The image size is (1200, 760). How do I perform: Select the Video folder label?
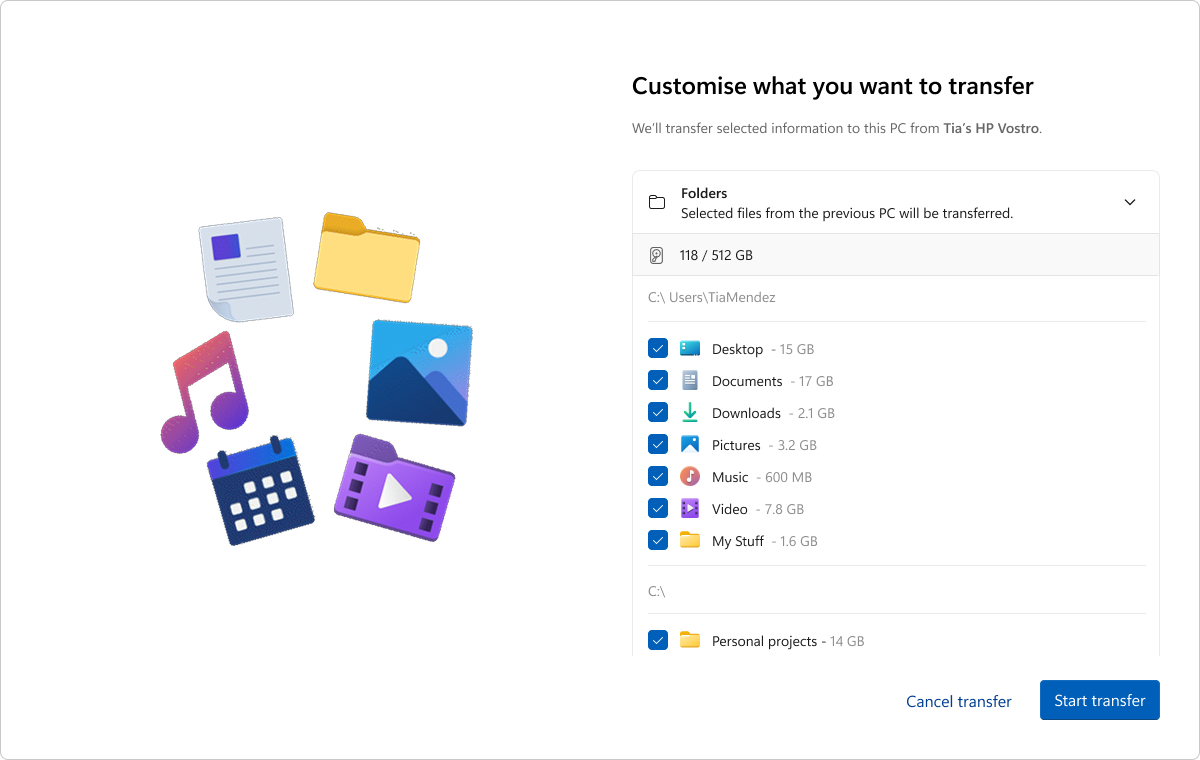[730, 509]
